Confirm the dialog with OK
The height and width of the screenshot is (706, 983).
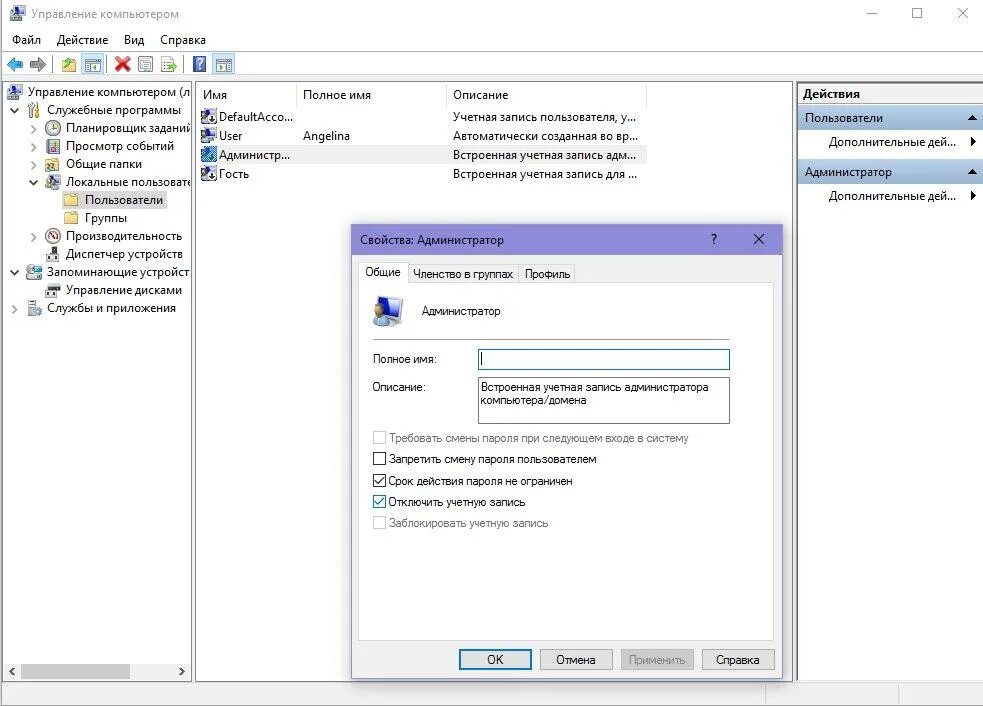[495, 660]
